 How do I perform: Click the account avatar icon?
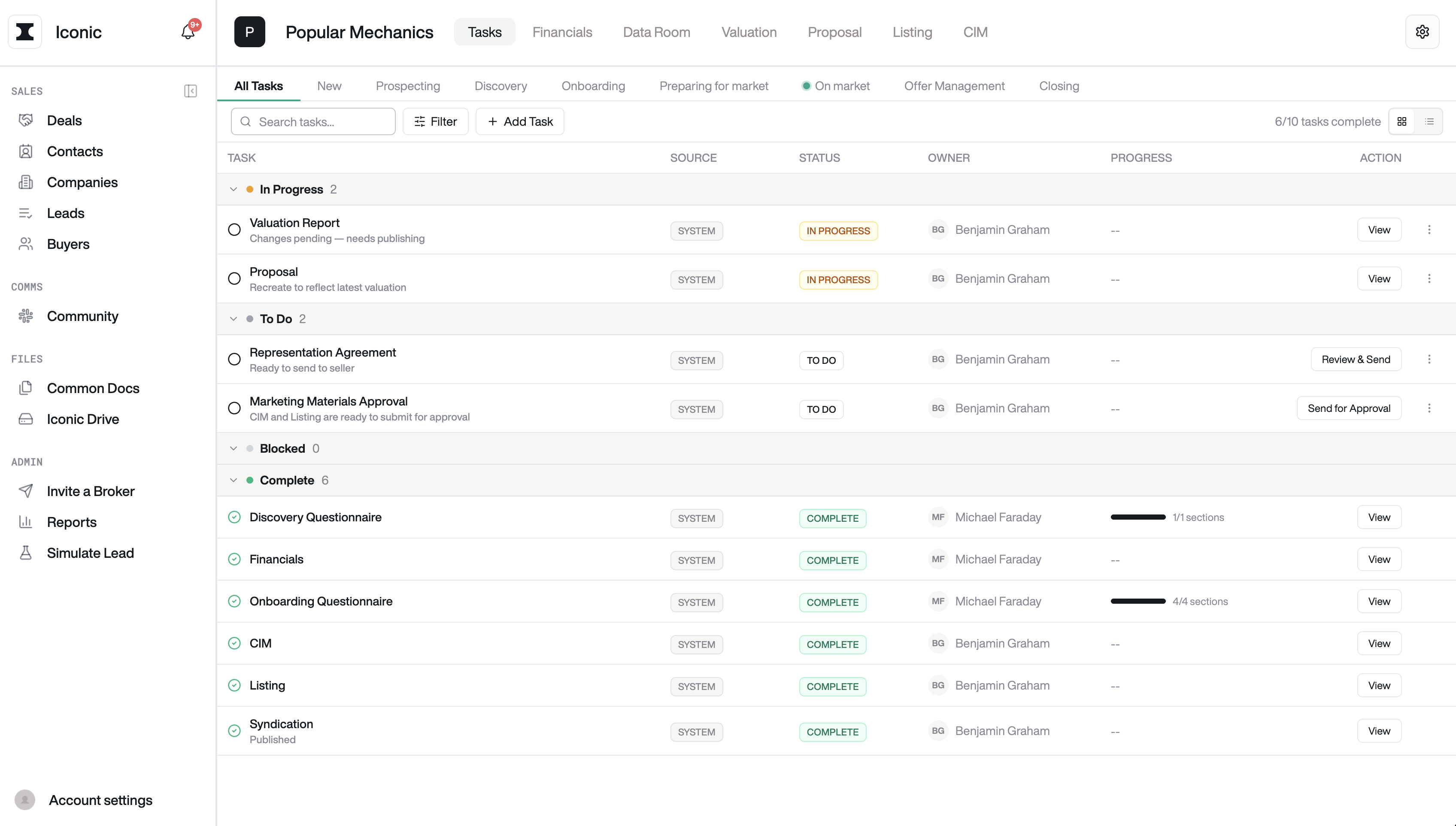[25, 800]
